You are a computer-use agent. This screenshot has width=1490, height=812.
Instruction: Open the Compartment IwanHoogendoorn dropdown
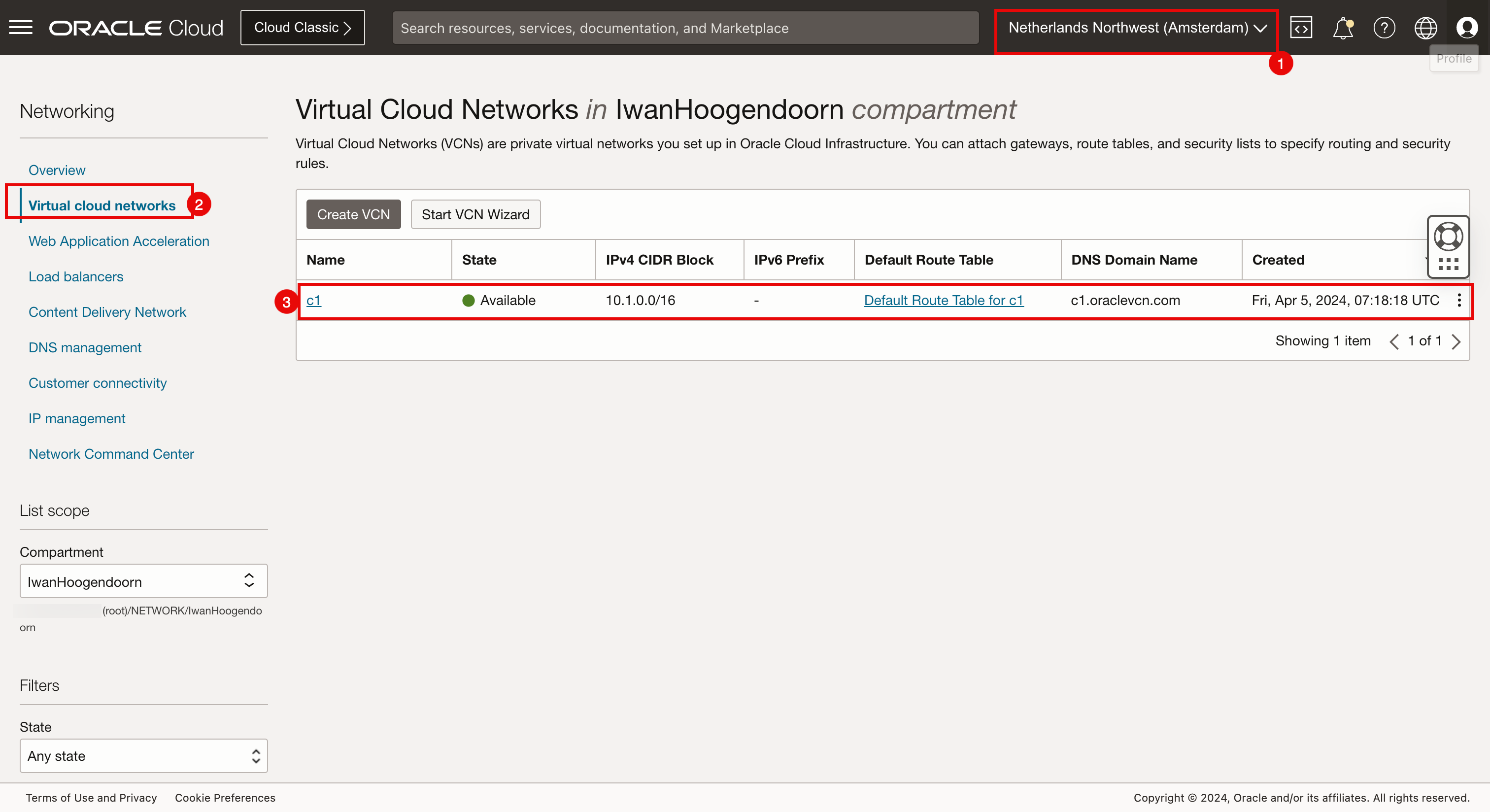(x=143, y=580)
